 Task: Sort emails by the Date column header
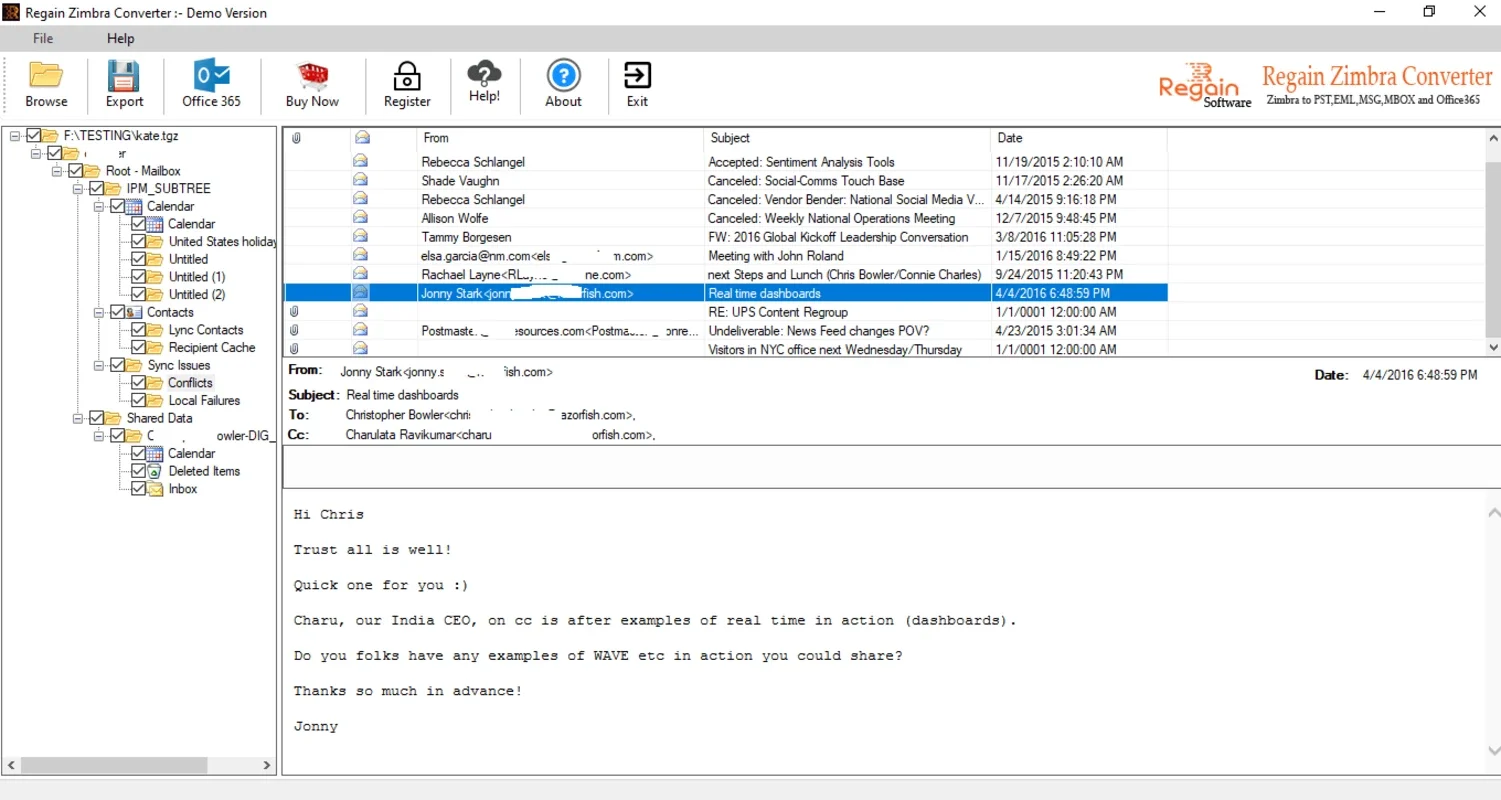pos(1079,138)
